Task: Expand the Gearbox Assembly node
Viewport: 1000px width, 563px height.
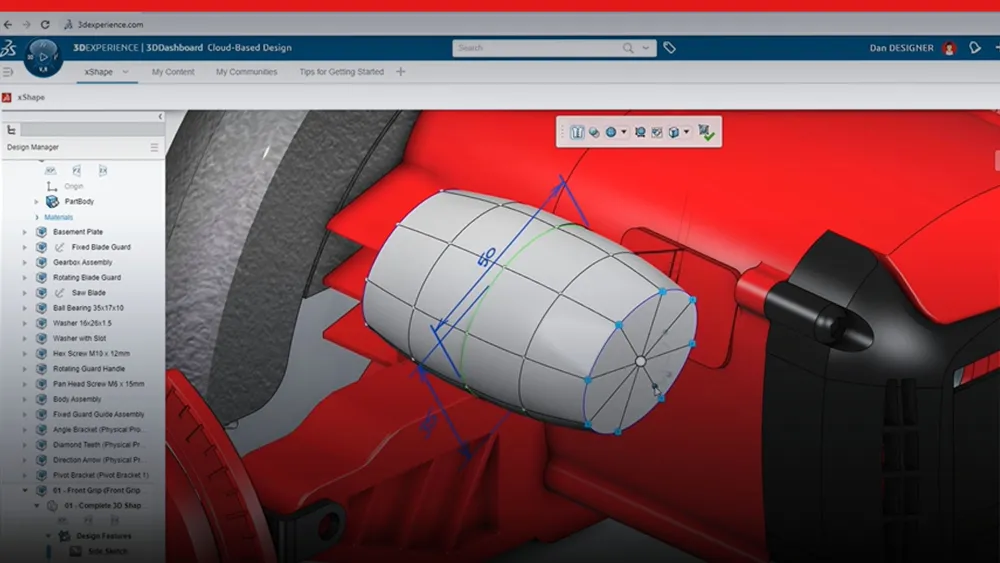Action: click(25, 263)
